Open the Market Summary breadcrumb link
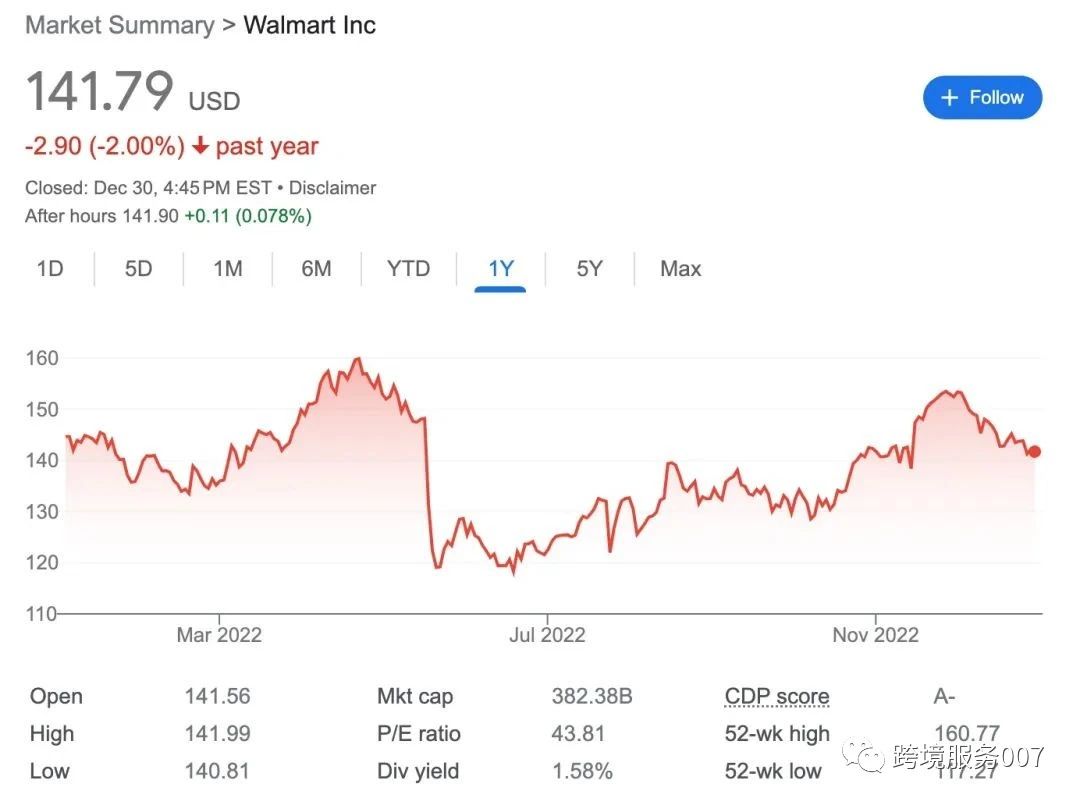Image resolution: width=1080 pixels, height=805 pixels. click(119, 25)
